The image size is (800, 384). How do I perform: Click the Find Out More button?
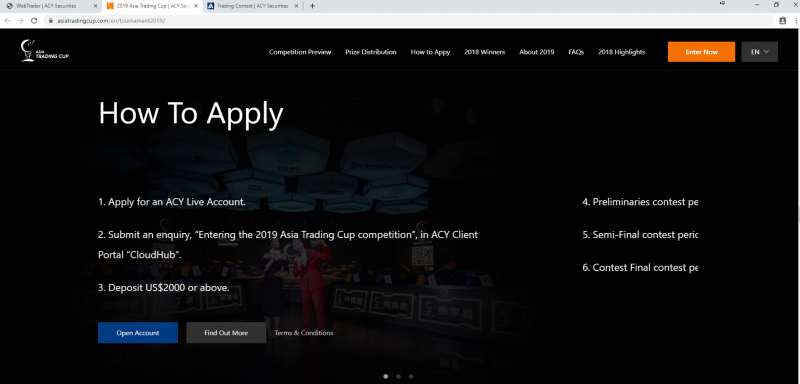point(226,332)
